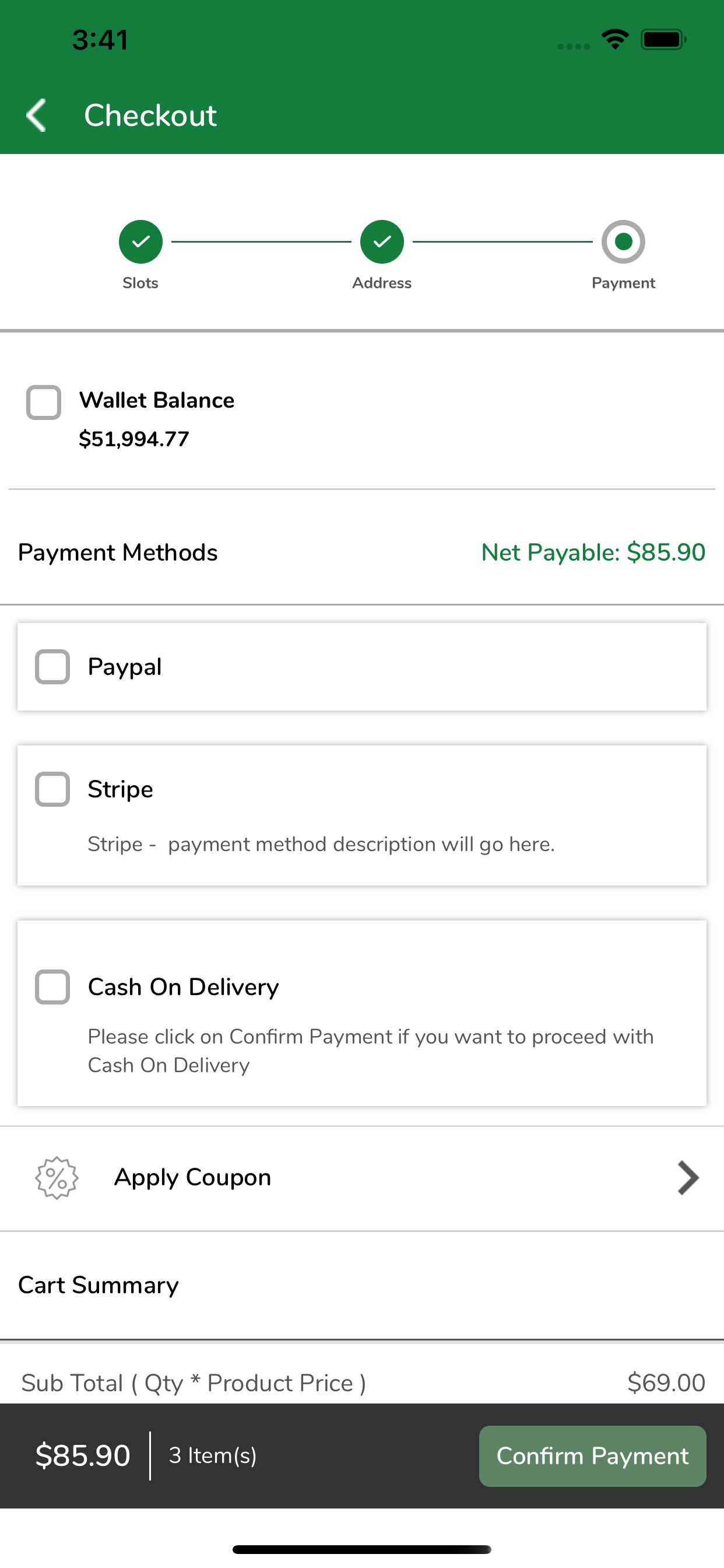
Task: Go to the Slots step label
Action: [140, 283]
